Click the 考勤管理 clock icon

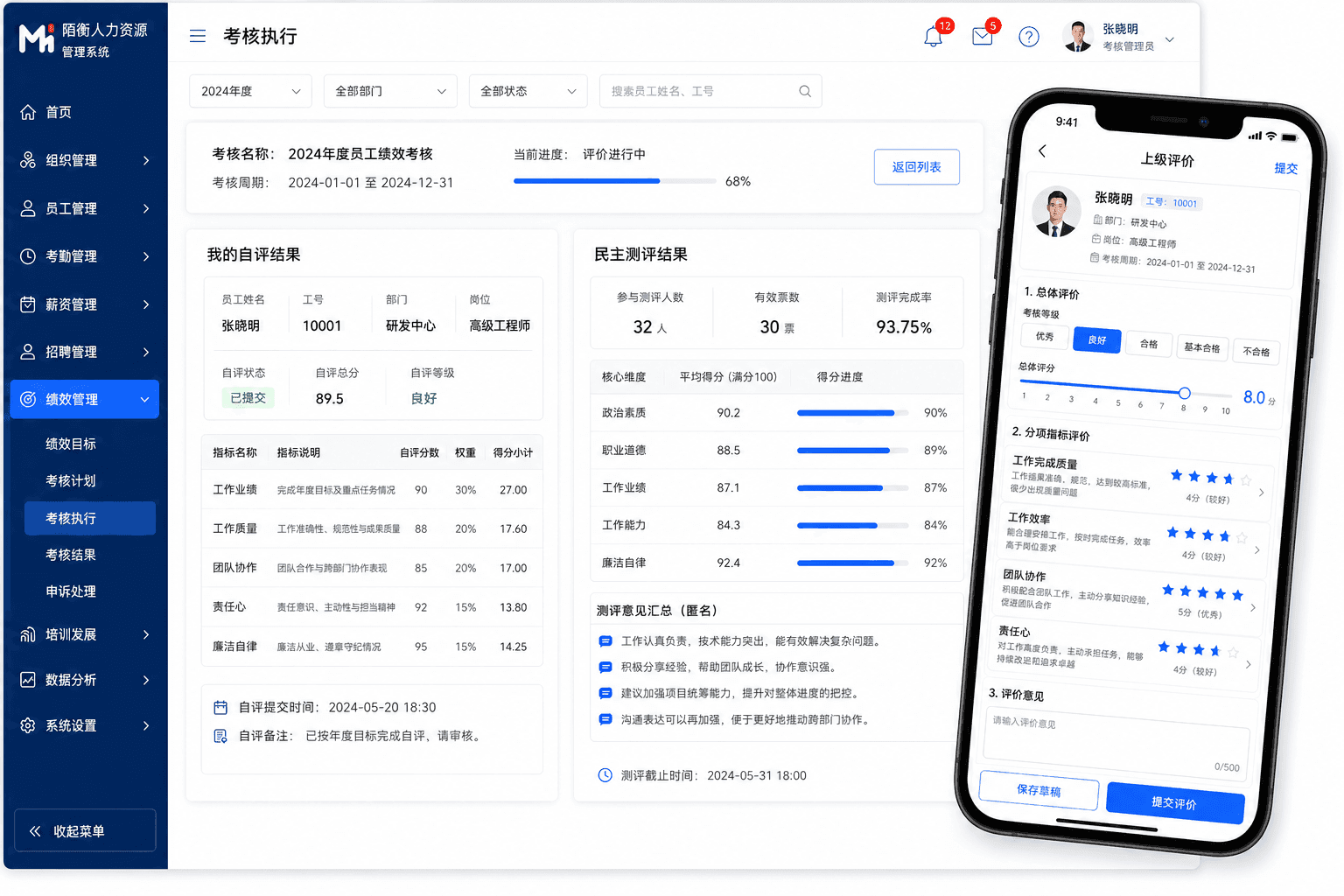(x=28, y=256)
